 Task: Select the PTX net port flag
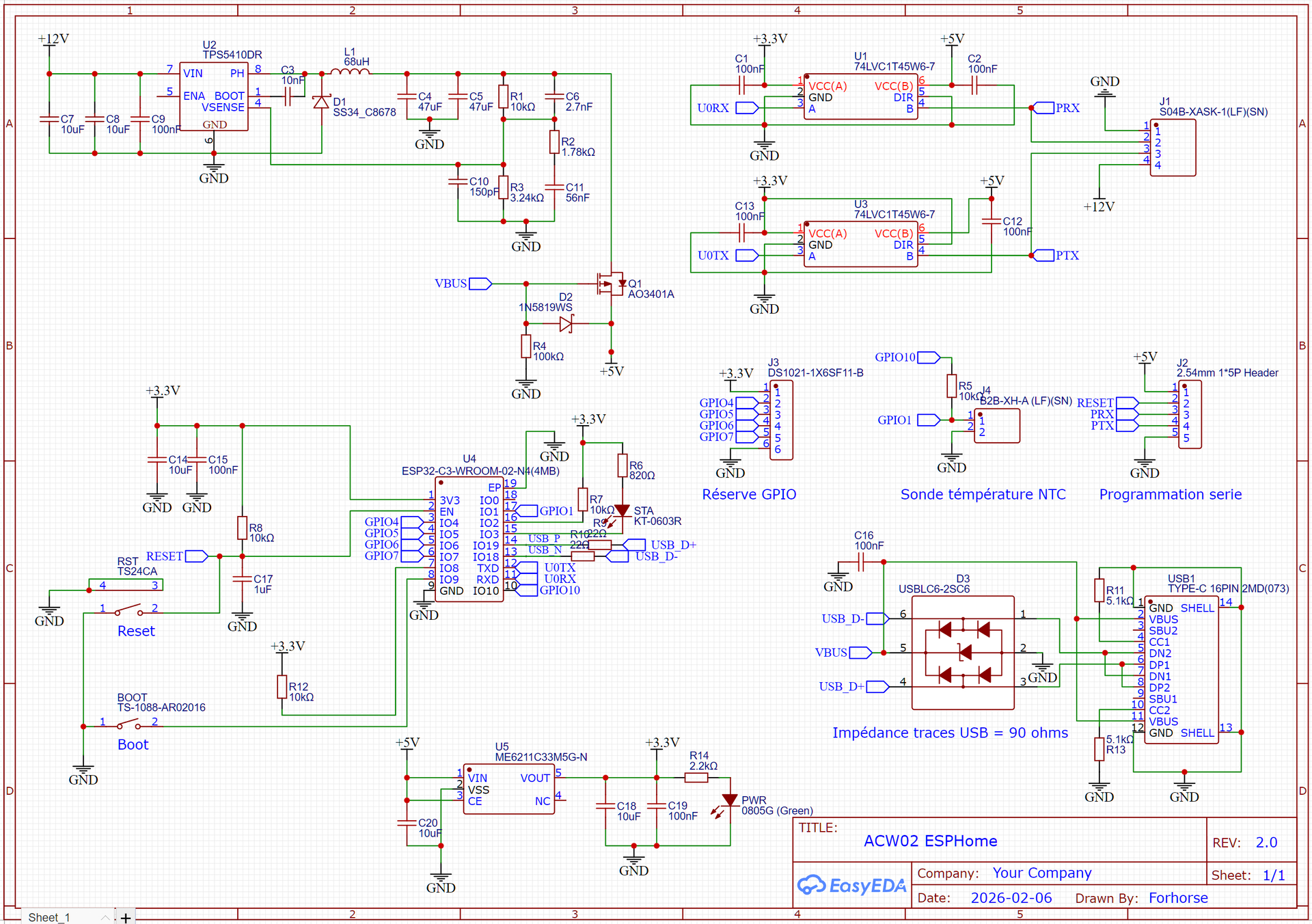pyautogui.click(x=1043, y=256)
